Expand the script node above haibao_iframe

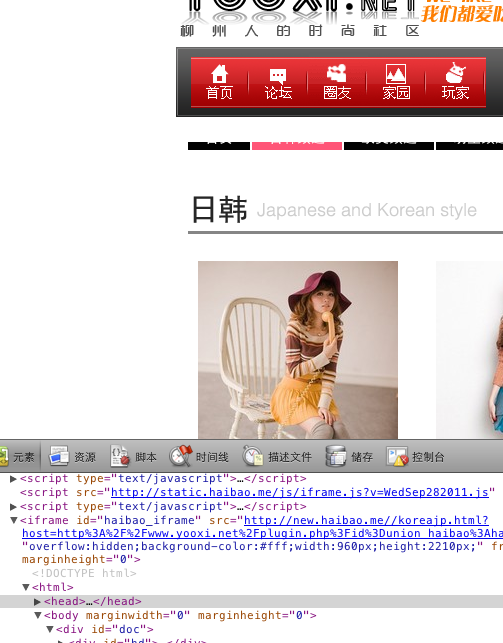13,506
